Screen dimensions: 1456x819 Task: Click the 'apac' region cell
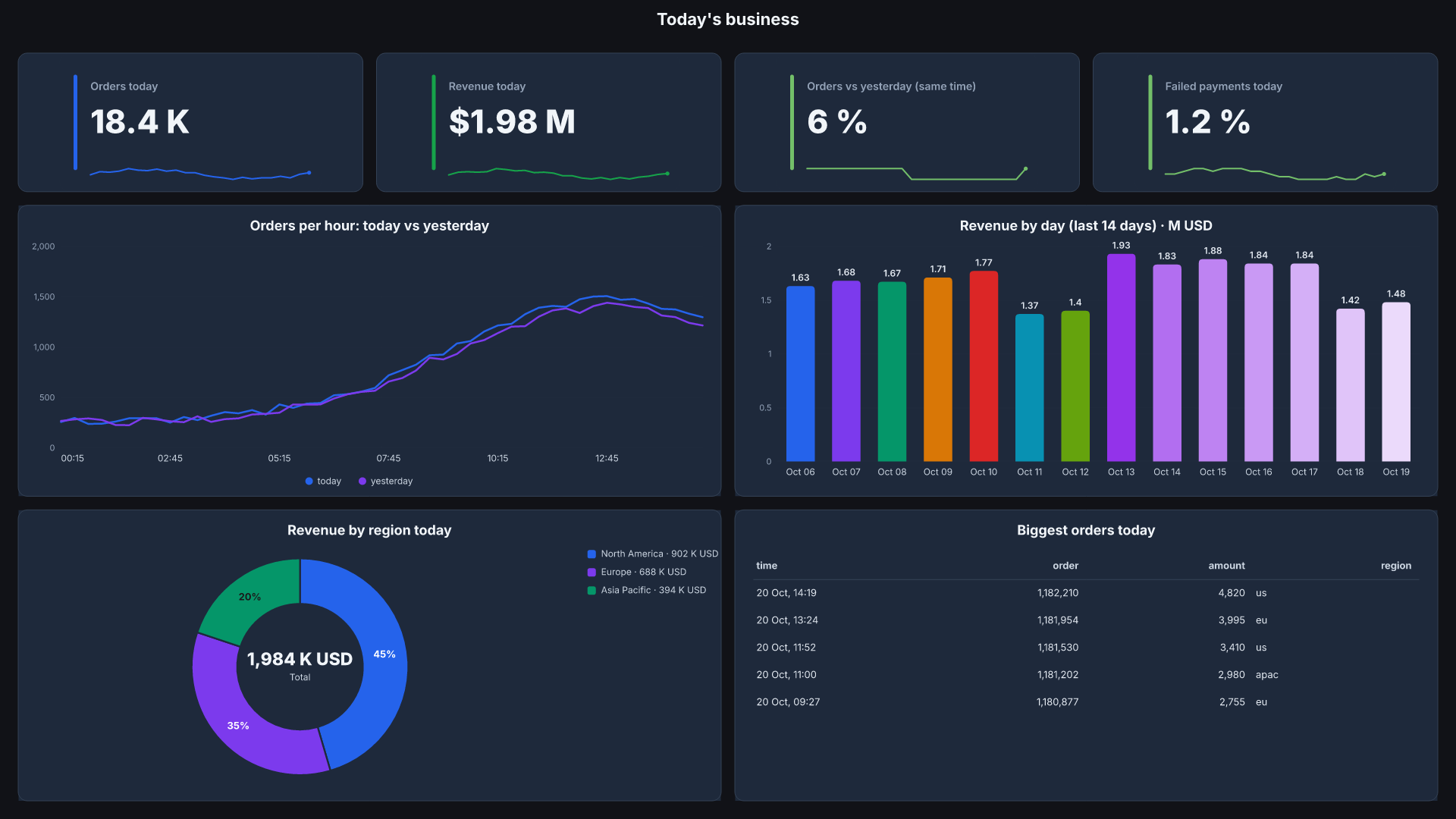[x=1266, y=676]
